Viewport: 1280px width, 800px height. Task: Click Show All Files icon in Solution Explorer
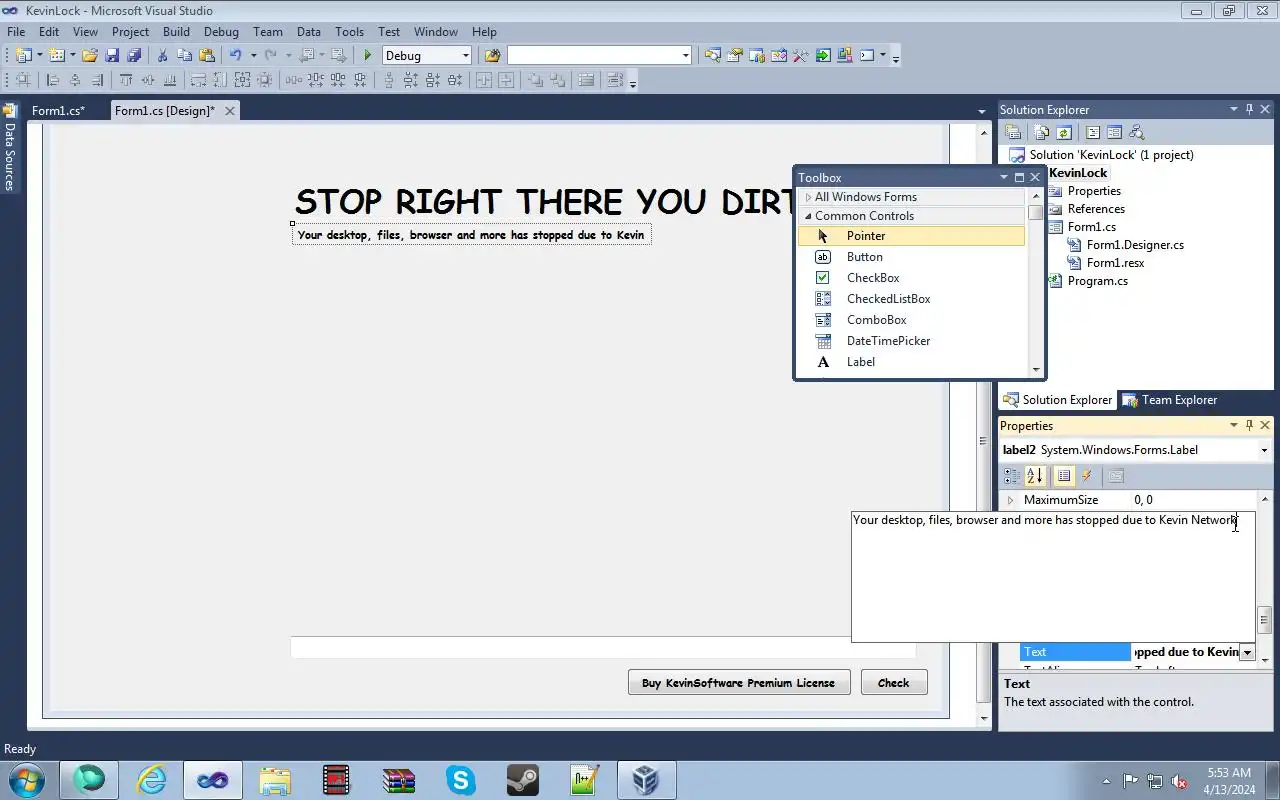click(x=1042, y=132)
